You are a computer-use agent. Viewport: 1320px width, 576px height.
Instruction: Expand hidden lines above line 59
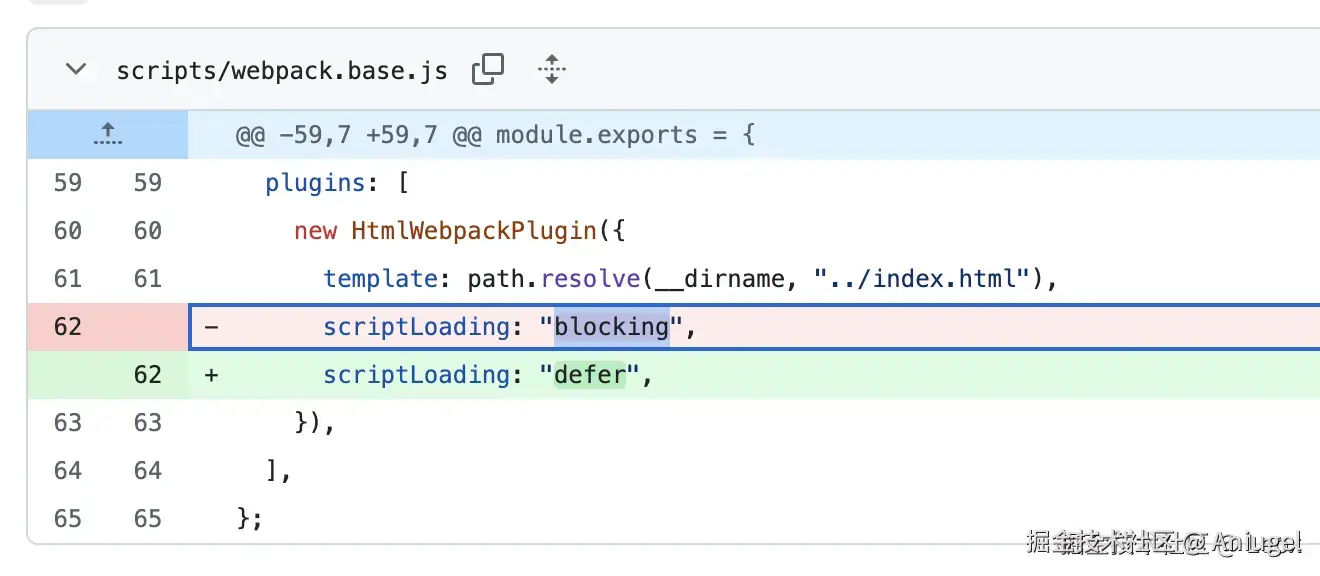[x=107, y=134]
